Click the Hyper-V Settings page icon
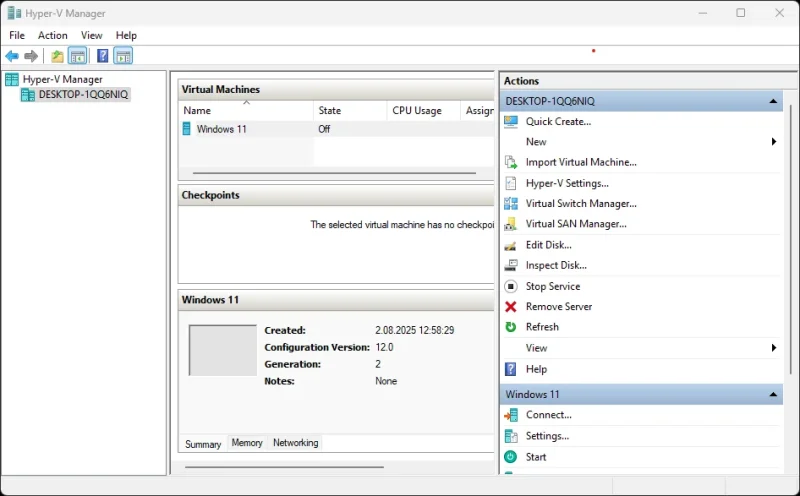Screen dimensions: 800x496 511,183
